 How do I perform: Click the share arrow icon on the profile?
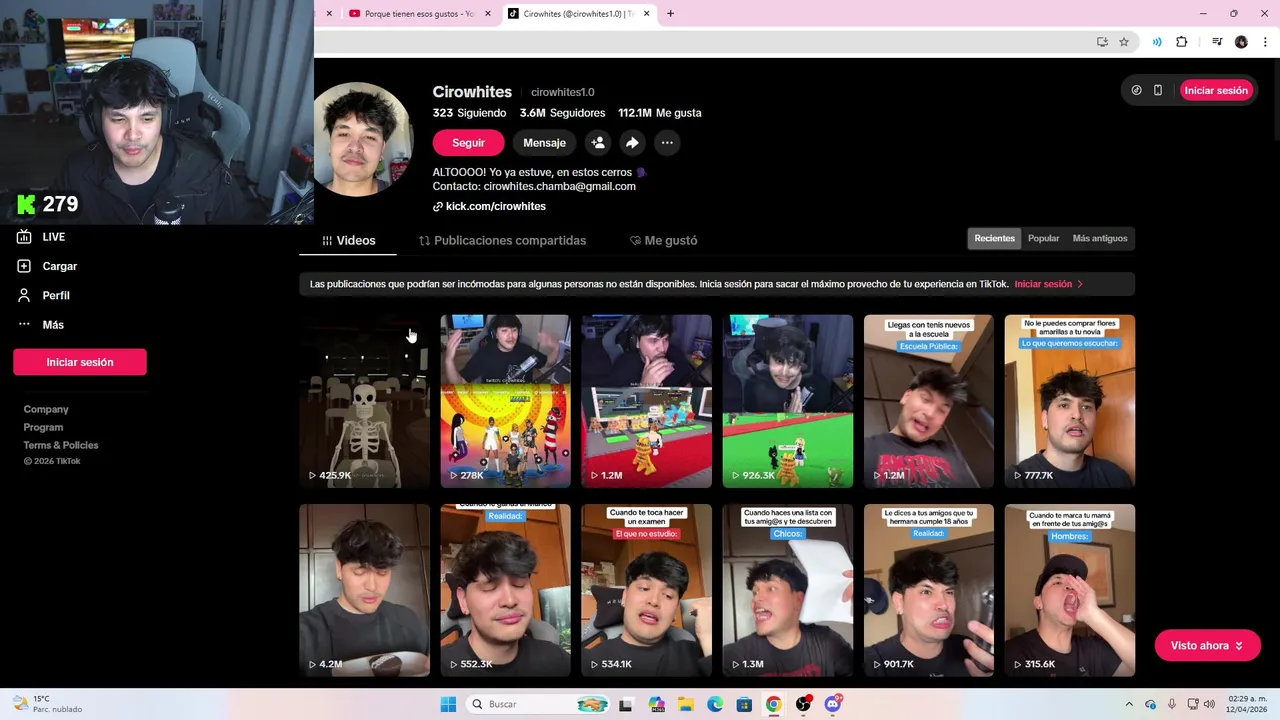coord(632,143)
